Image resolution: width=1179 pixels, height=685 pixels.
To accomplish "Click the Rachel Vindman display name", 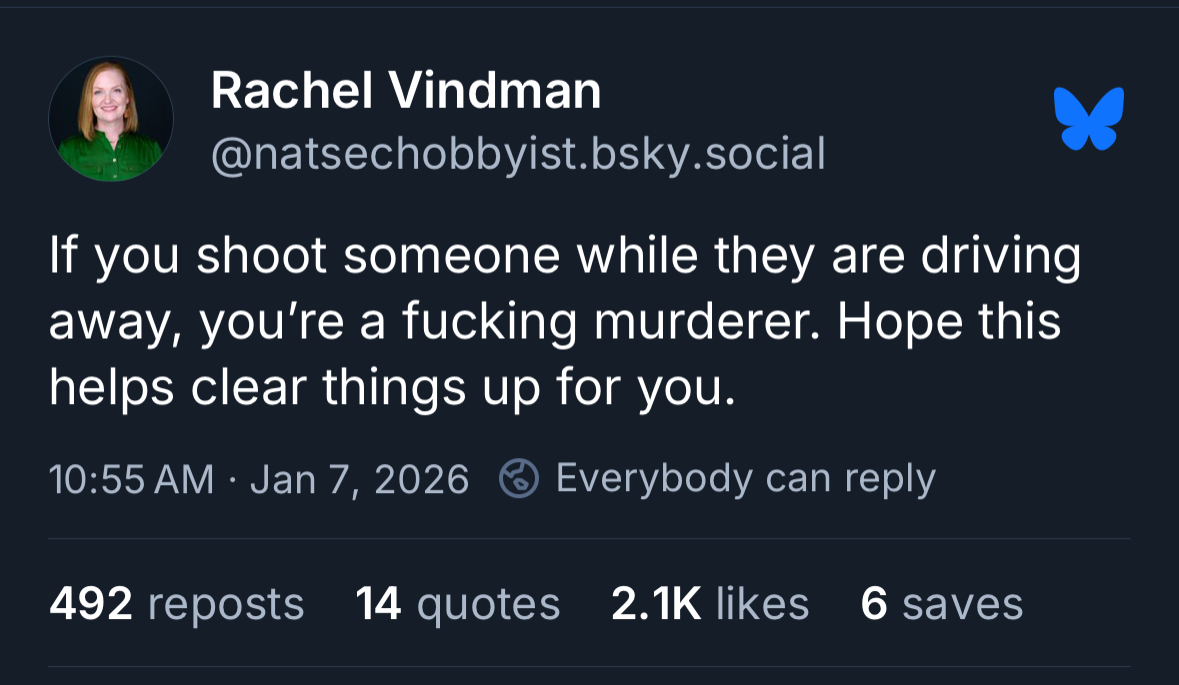I will point(406,92).
